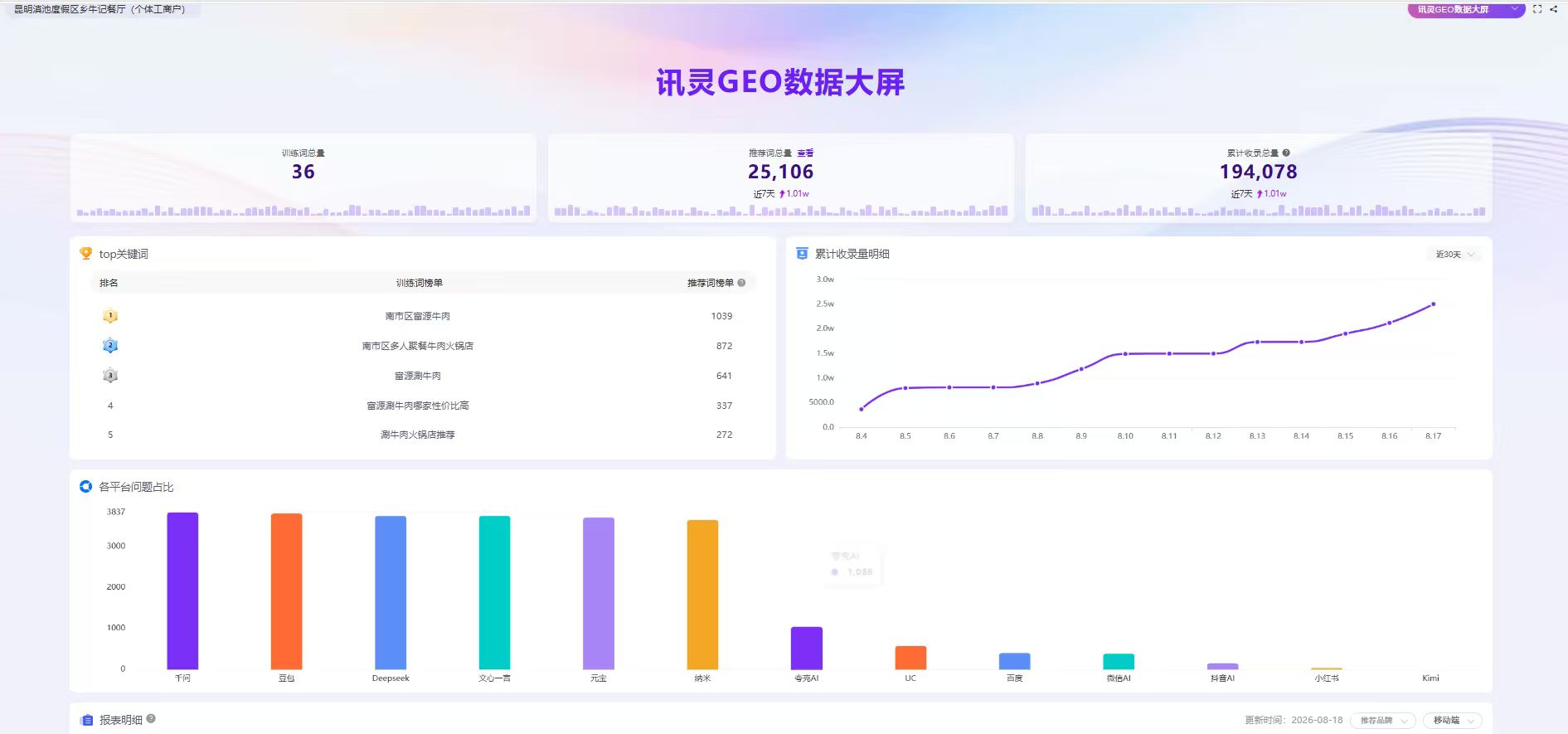Click the 872 recommendation count
The height and width of the screenshot is (734, 1568).
tap(725, 346)
